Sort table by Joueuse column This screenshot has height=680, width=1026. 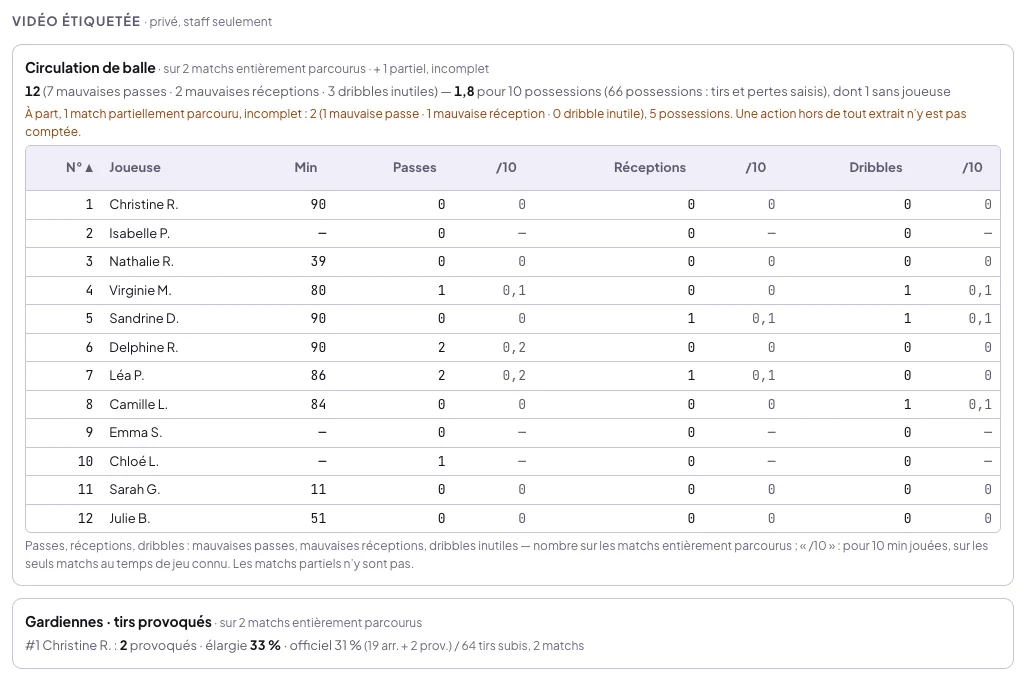[135, 168]
